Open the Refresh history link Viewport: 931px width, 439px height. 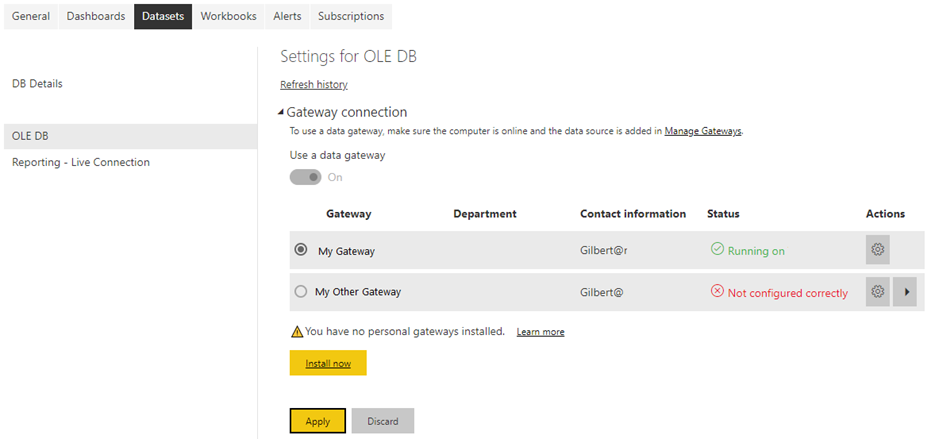[x=314, y=84]
